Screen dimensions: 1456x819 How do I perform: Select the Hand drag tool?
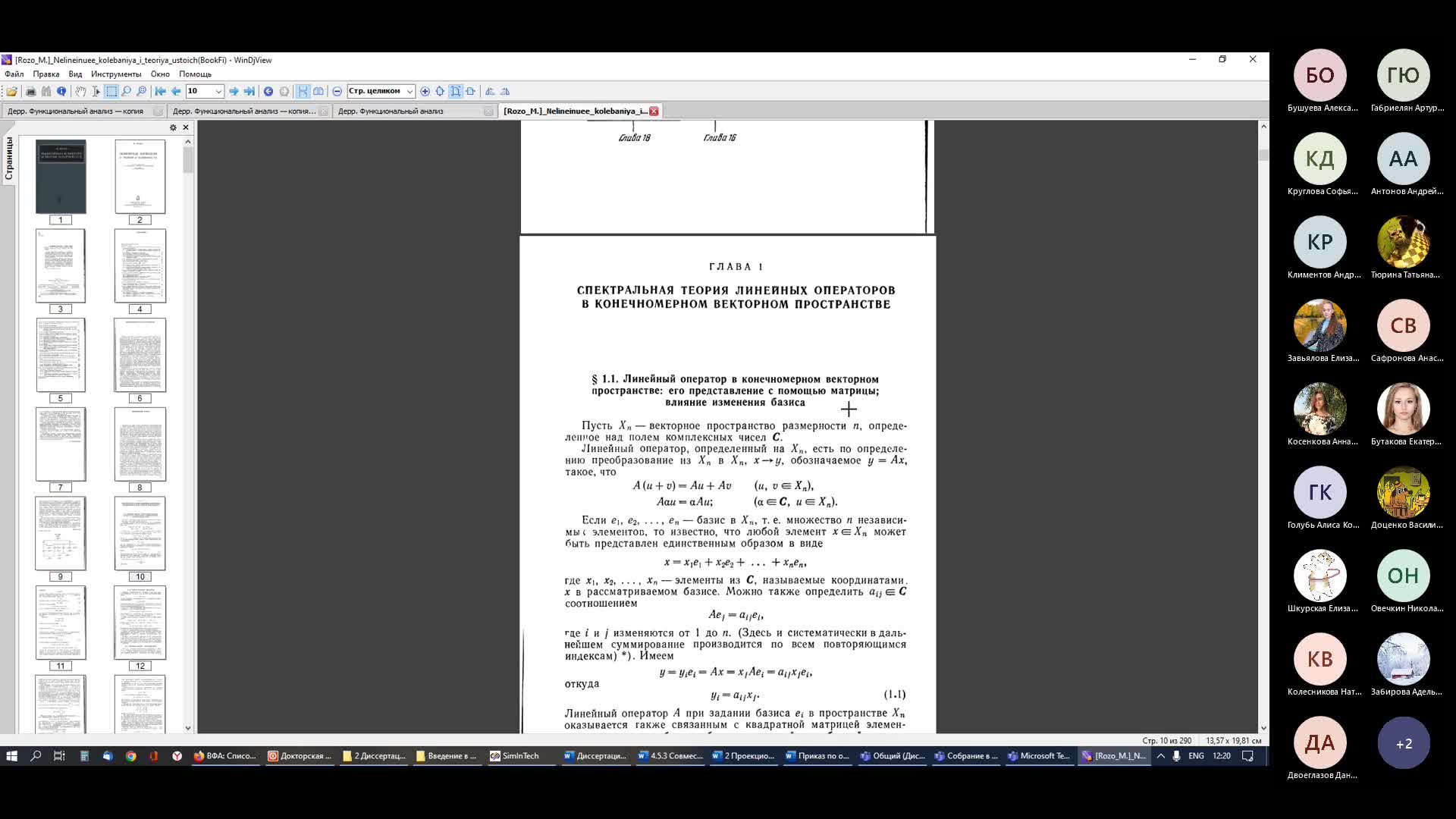[80, 91]
